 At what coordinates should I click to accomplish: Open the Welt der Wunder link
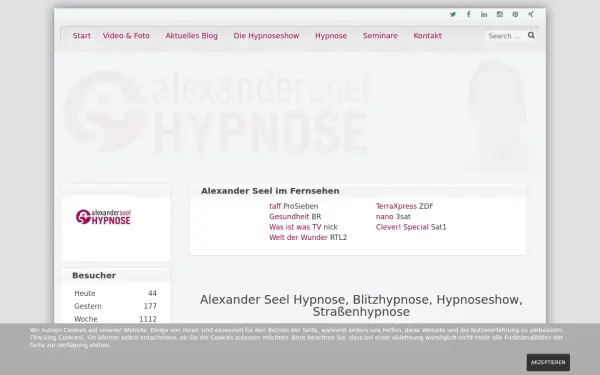tap(298, 237)
